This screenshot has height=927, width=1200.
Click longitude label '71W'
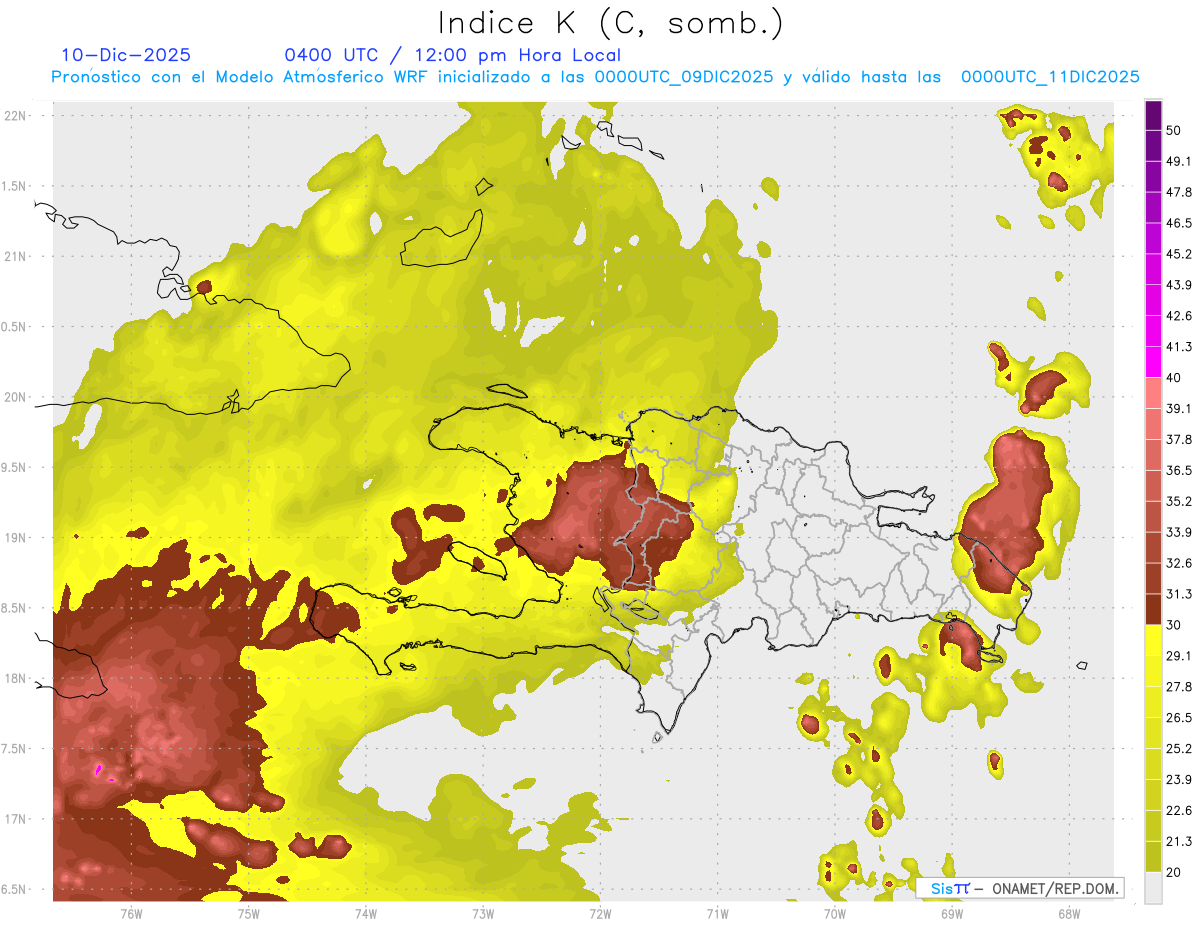click(717, 913)
